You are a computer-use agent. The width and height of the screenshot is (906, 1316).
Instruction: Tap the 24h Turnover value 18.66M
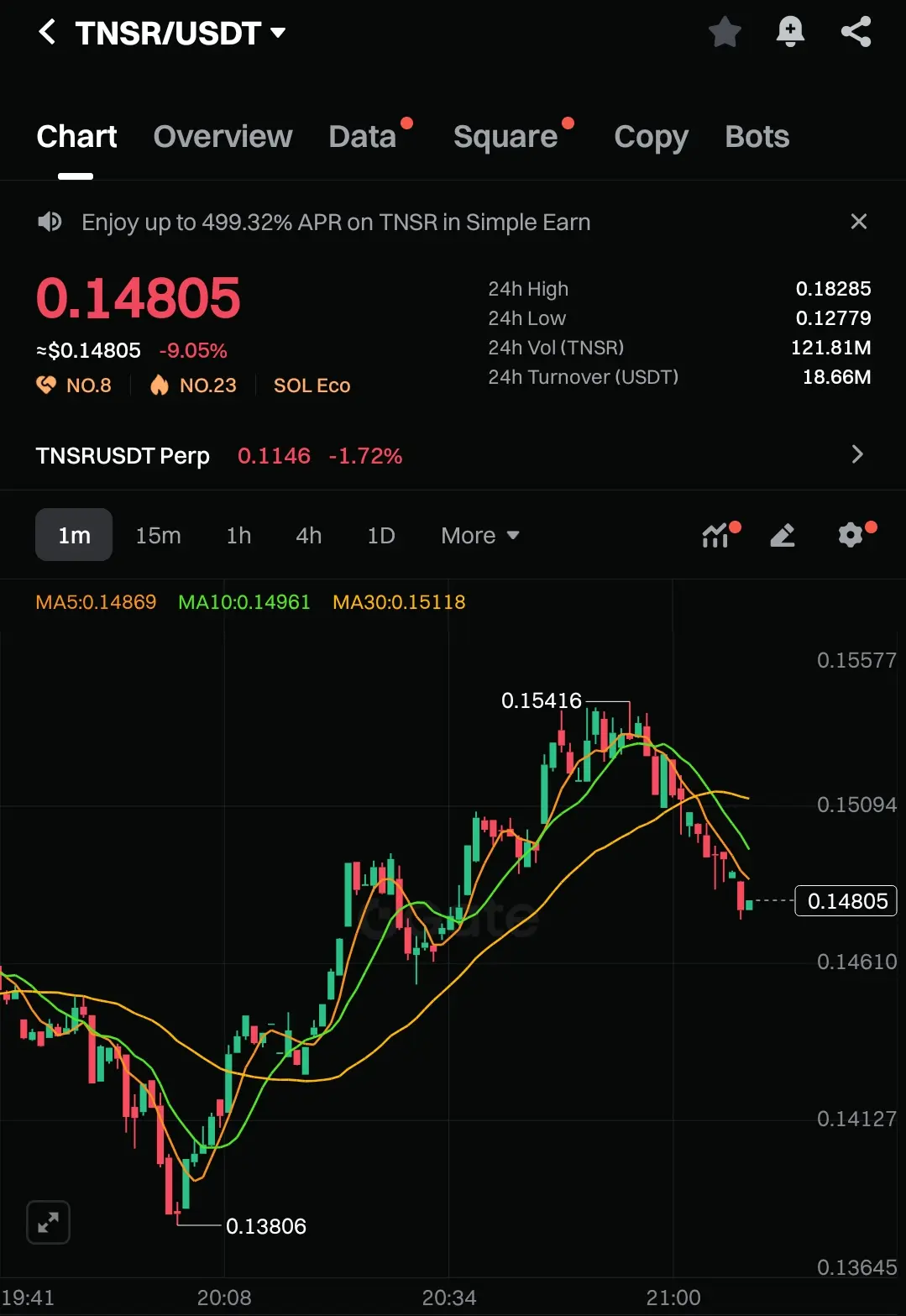point(836,377)
